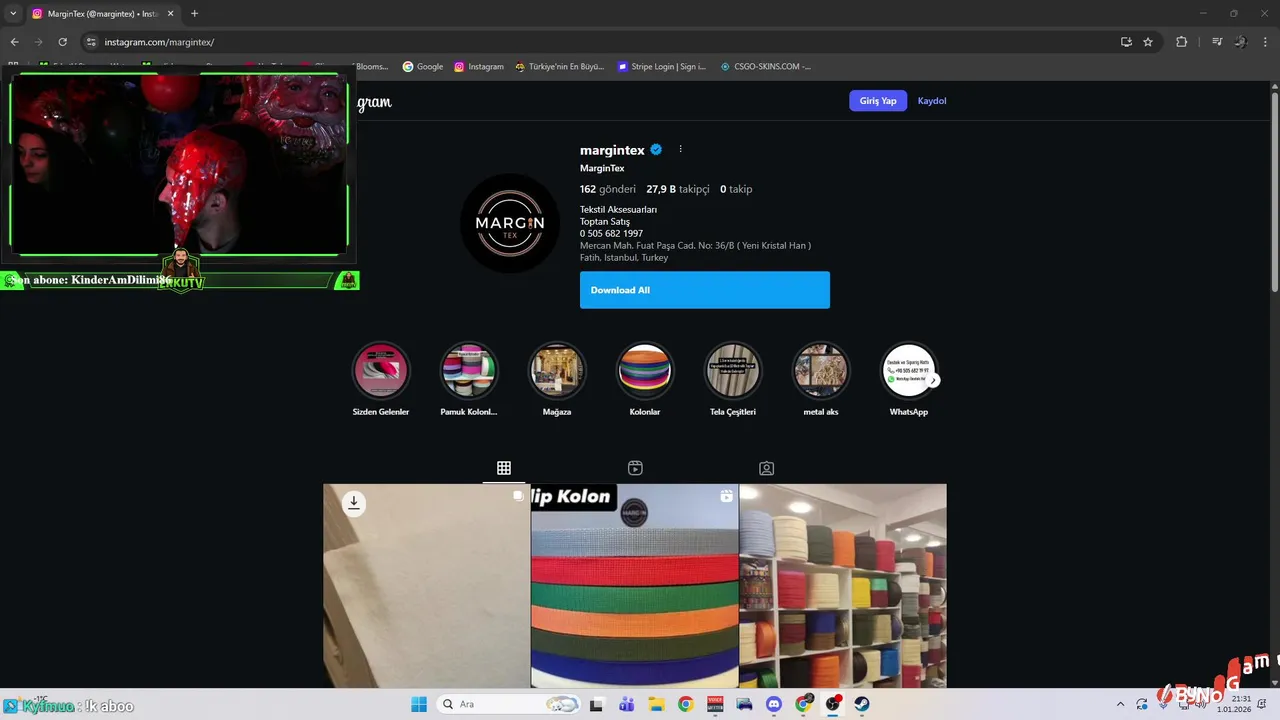The height and width of the screenshot is (720, 1280).
Task: Click the 0 takip count
Action: coord(736,189)
